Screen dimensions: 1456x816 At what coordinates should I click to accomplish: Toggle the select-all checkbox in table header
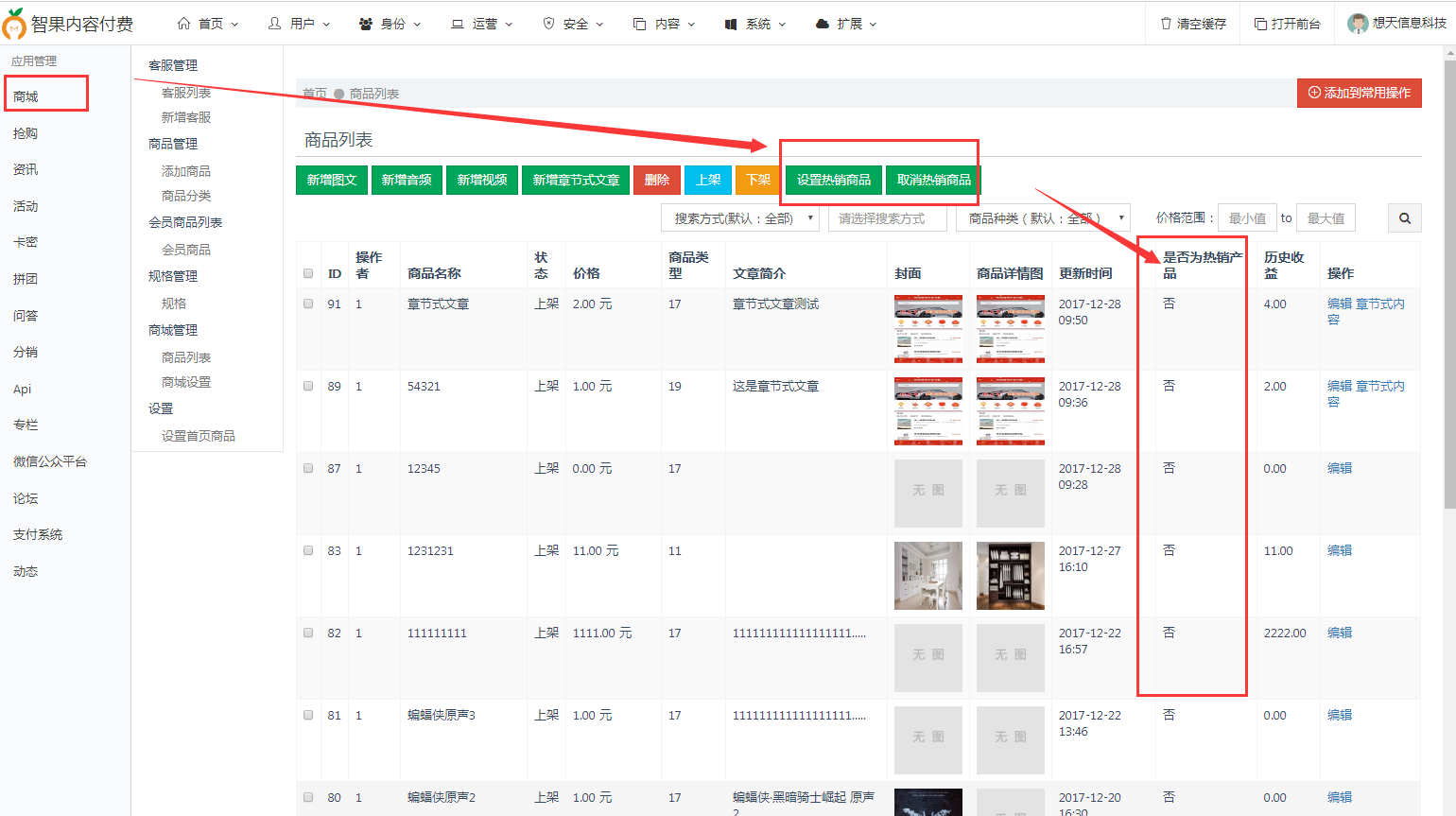pos(308,273)
